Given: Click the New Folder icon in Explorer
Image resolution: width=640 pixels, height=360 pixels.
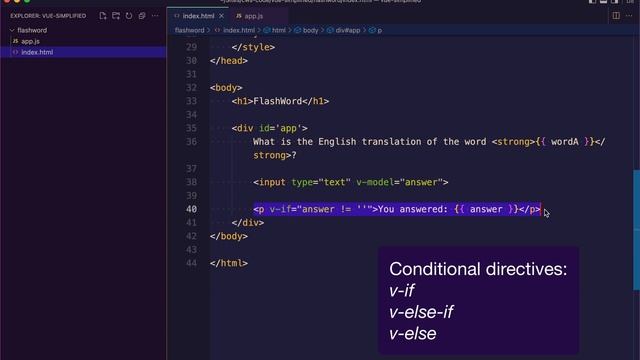Looking at the screenshot, I should point(116,16).
